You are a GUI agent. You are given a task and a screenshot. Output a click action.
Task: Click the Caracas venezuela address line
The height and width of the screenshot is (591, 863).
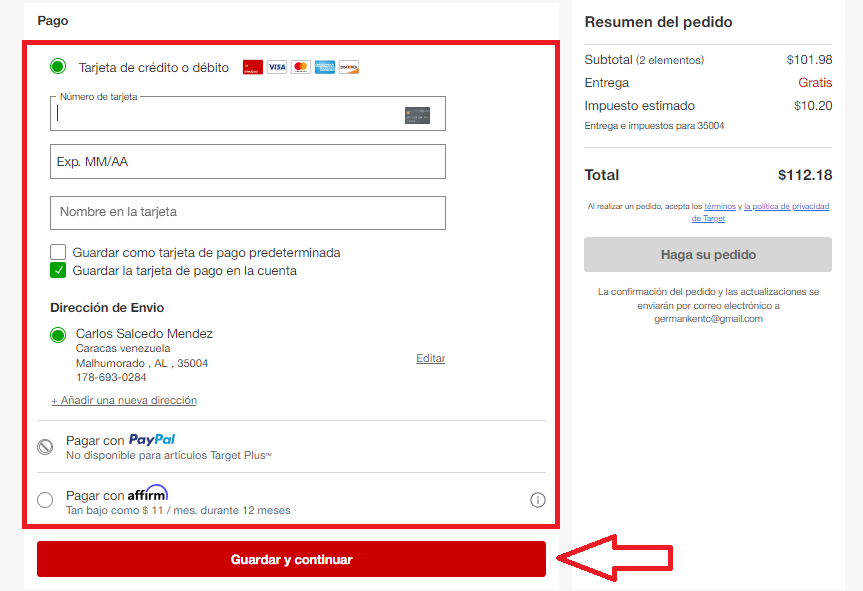(123, 348)
